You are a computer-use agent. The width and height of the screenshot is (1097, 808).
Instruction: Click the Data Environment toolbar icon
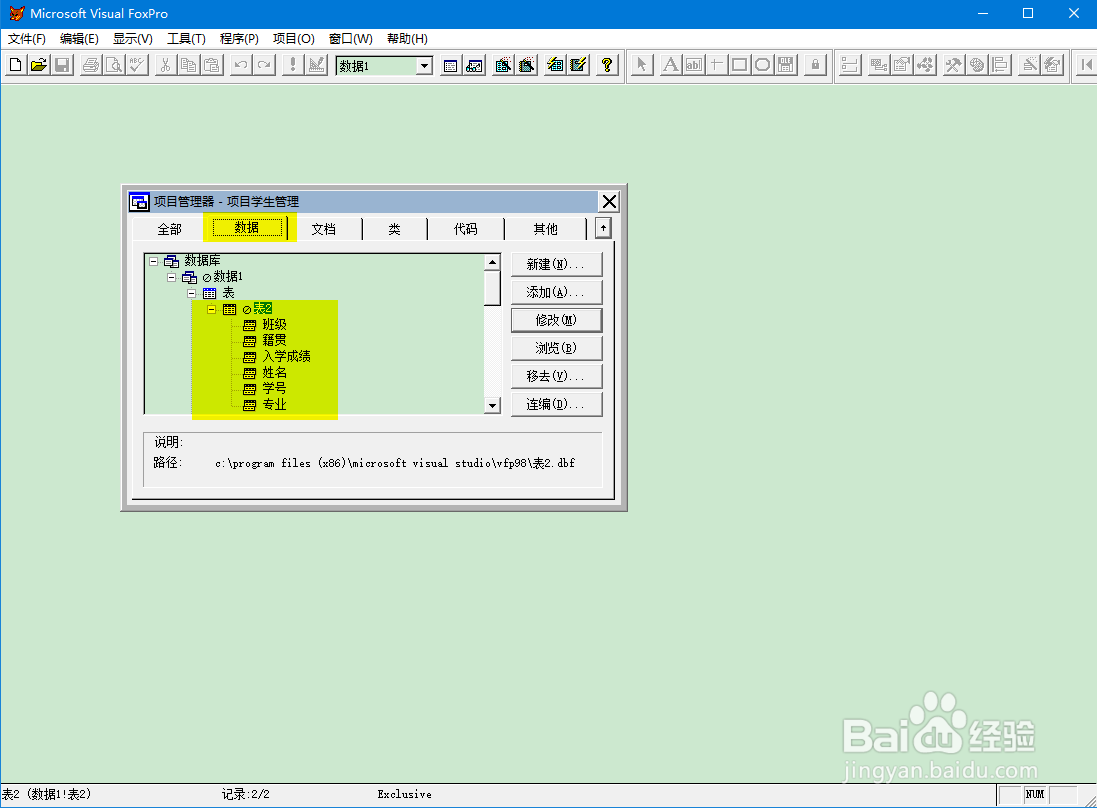[879, 65]
